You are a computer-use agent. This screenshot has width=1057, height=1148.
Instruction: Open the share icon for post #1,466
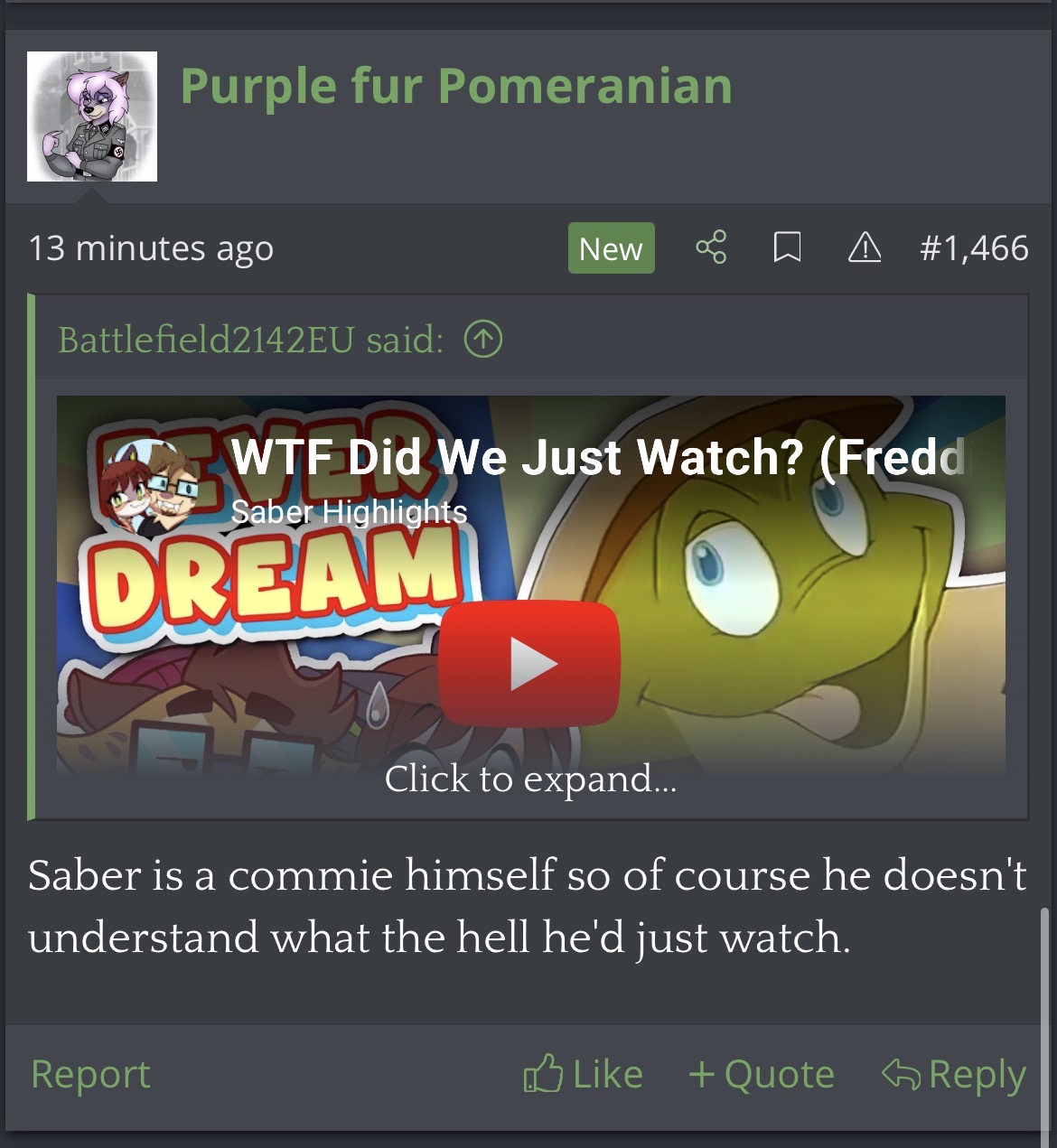click(x=711, y=247)
